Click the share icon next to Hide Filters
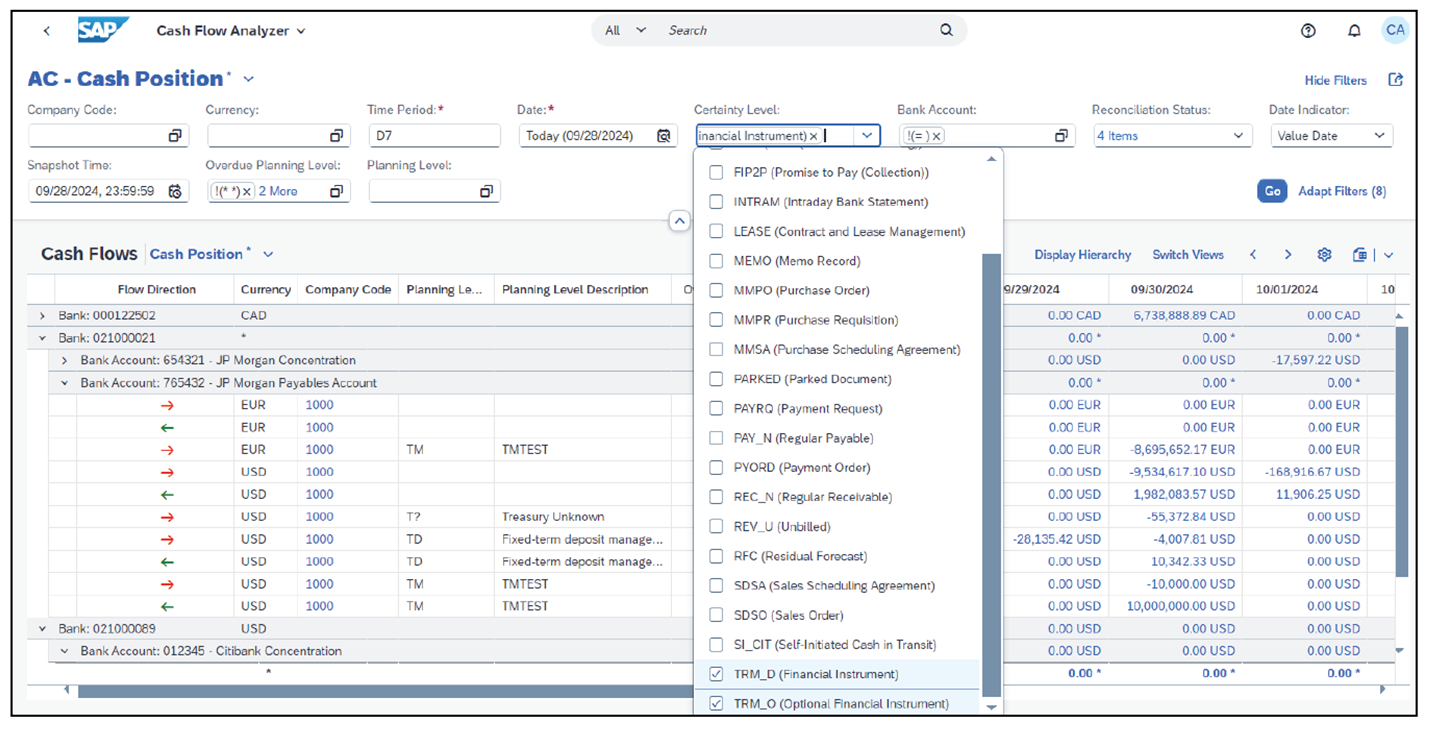Screen dimensions: 1429x731 click(x=1396, y=80)
